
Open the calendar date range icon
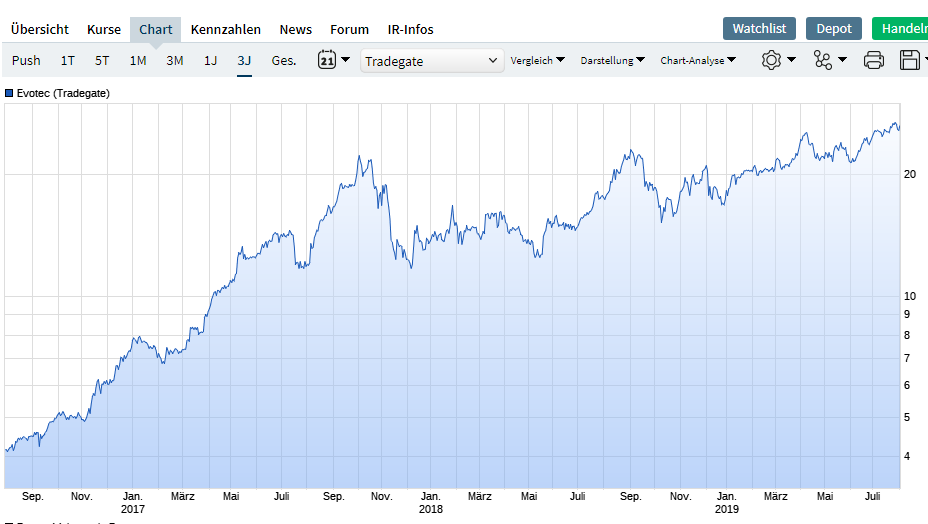click(x=327, y=60)
